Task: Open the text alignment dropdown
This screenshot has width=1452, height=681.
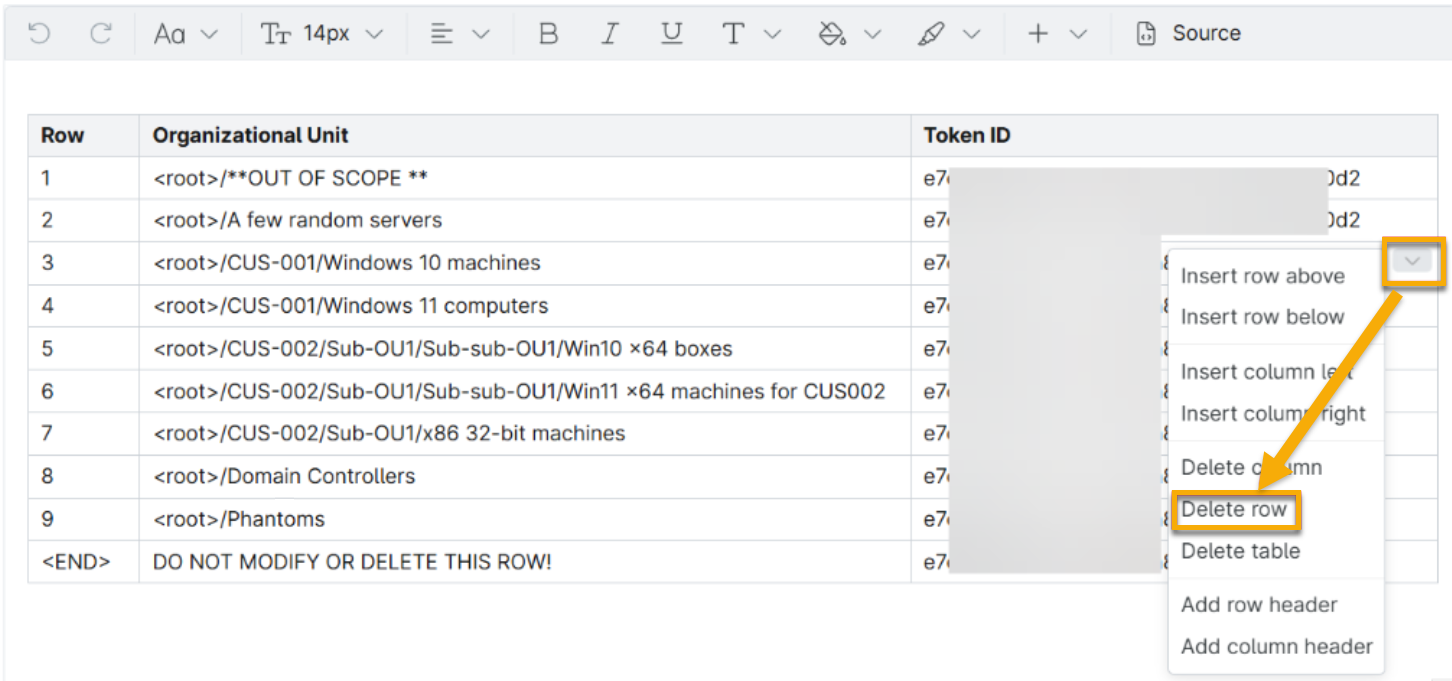Action: (x=460, y=34)
